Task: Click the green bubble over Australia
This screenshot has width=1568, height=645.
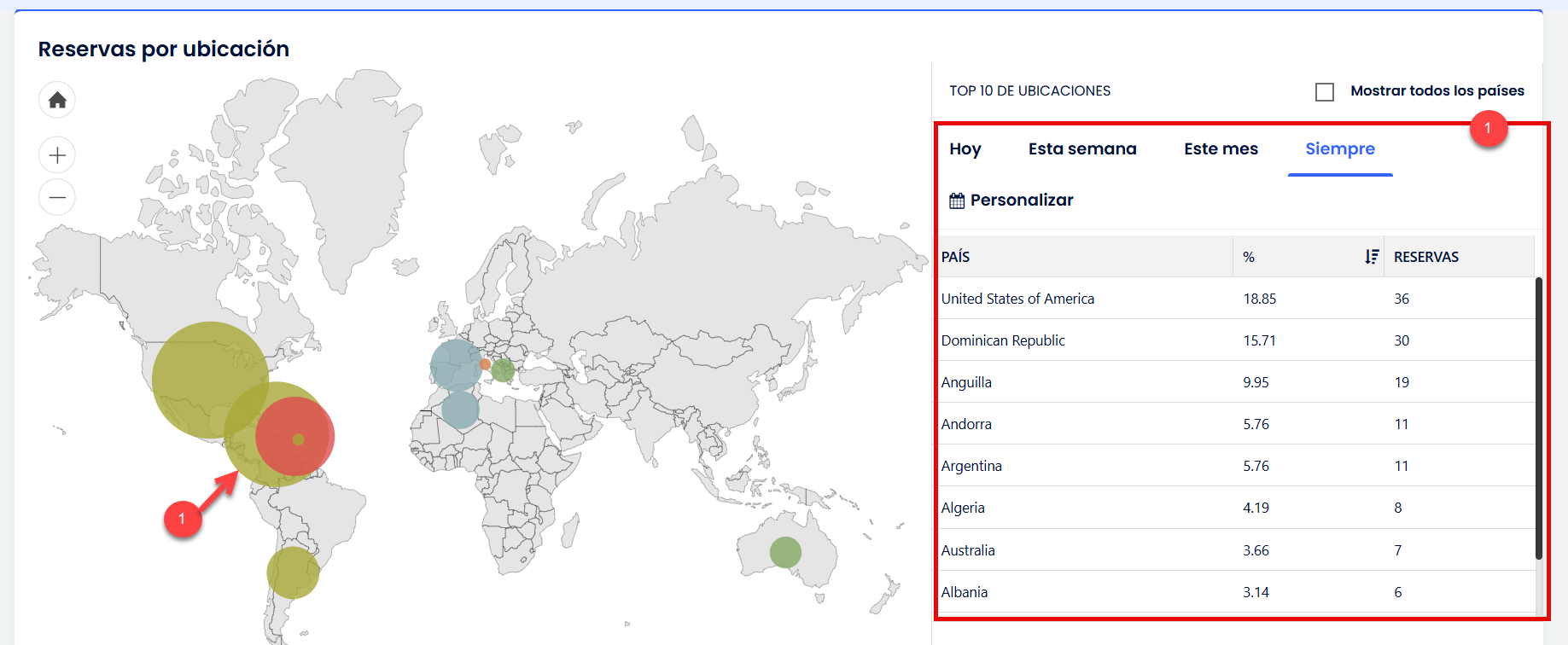Action: 785,553
